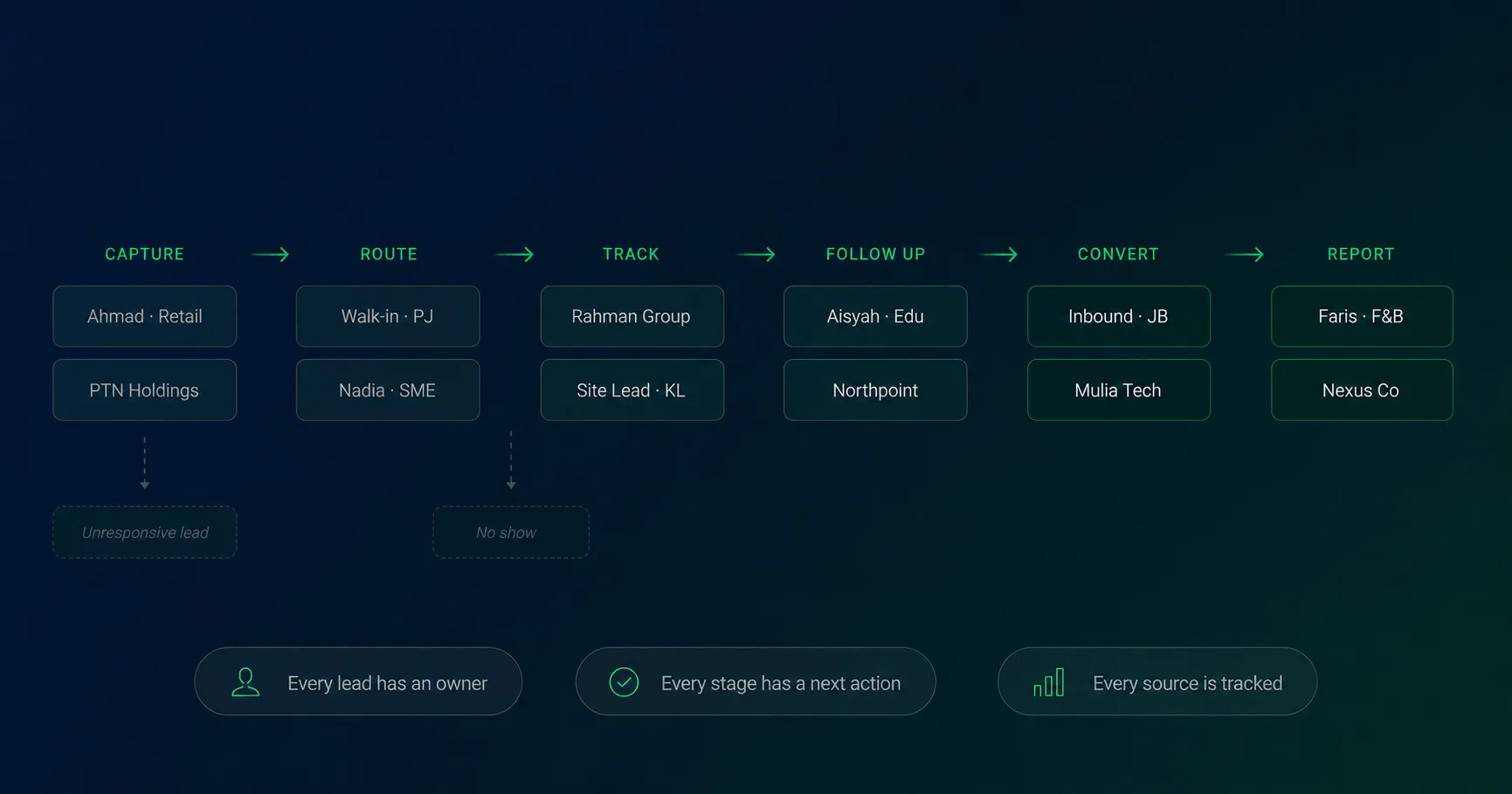This screenshot has width=1512, height=794.
Task: Click the arrow between Track and Follow Up
Action: tap(756, 254)
